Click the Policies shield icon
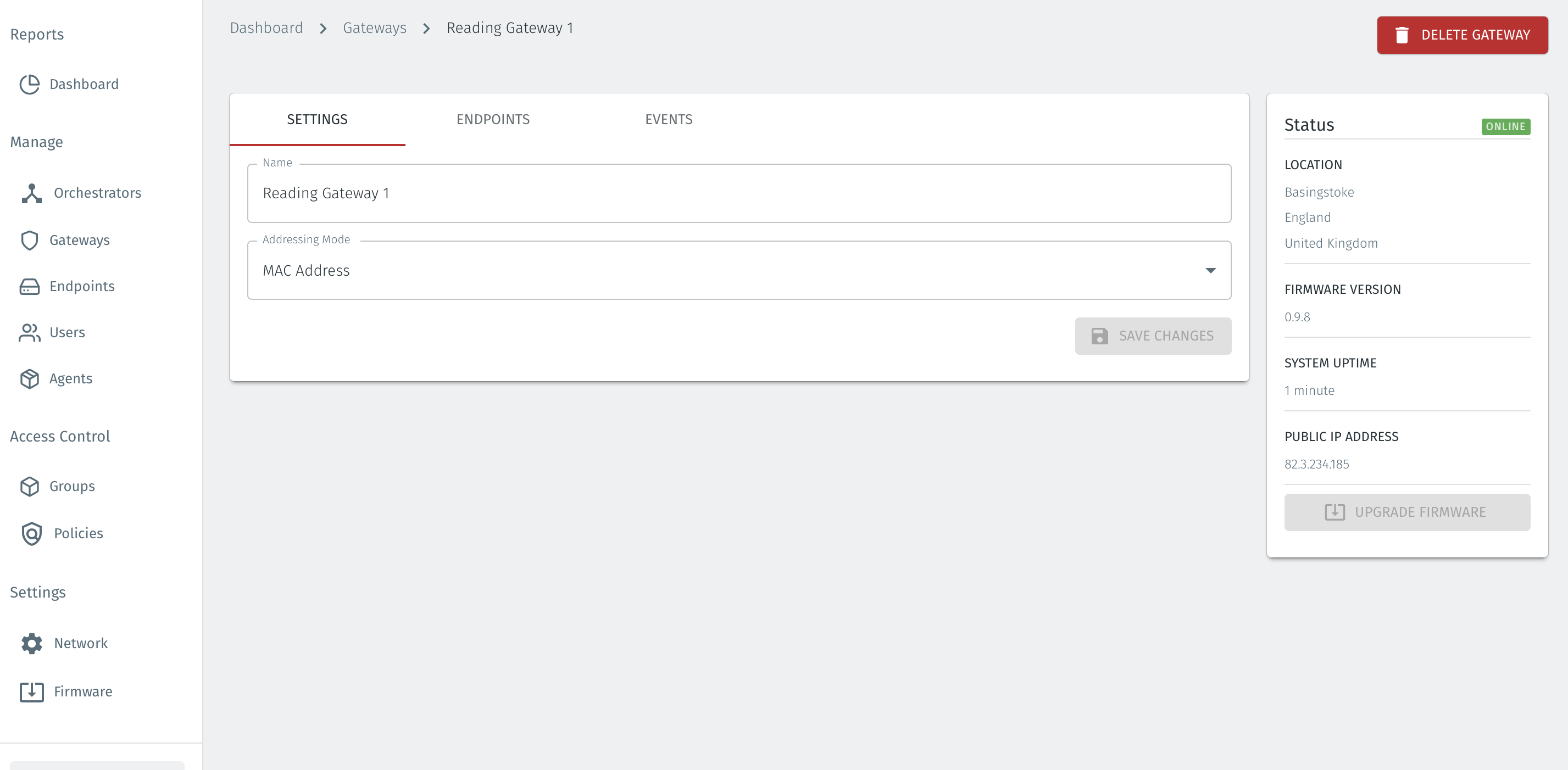This screenshot has height=770, width=1568. point(32,534)
